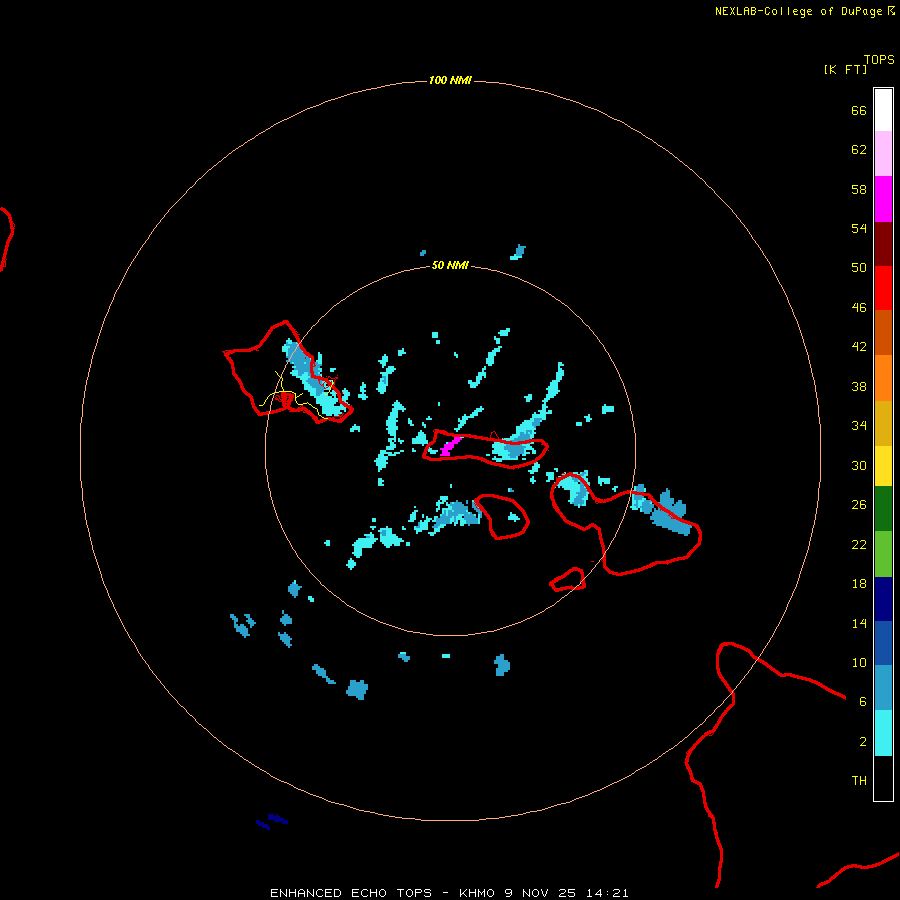The height and width of the screenshot is (900, 900).
Task: Click the legend value 54
Action: point(859,228)
